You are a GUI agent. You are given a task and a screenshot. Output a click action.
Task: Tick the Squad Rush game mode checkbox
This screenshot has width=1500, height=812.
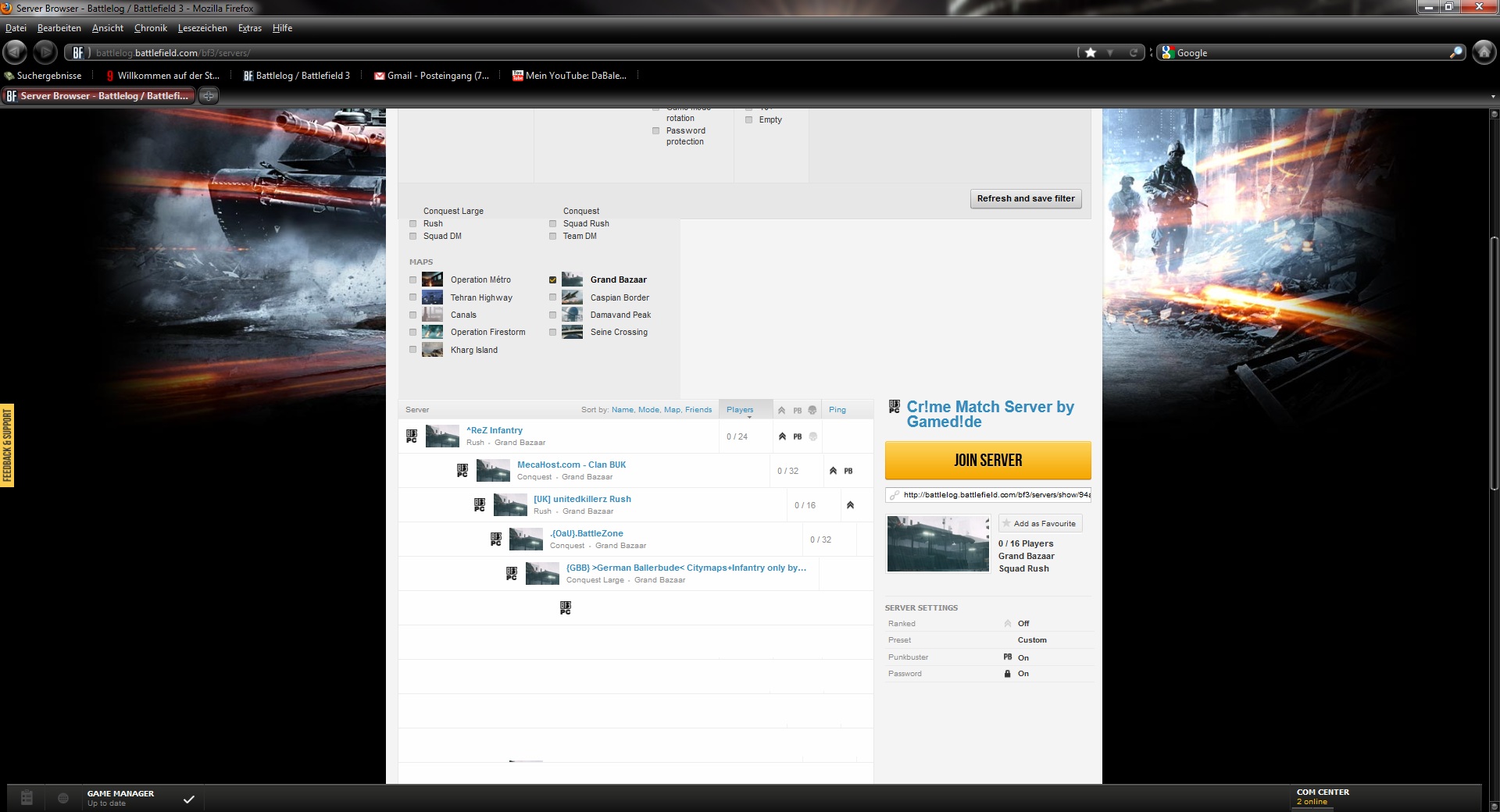pos(553,223)
